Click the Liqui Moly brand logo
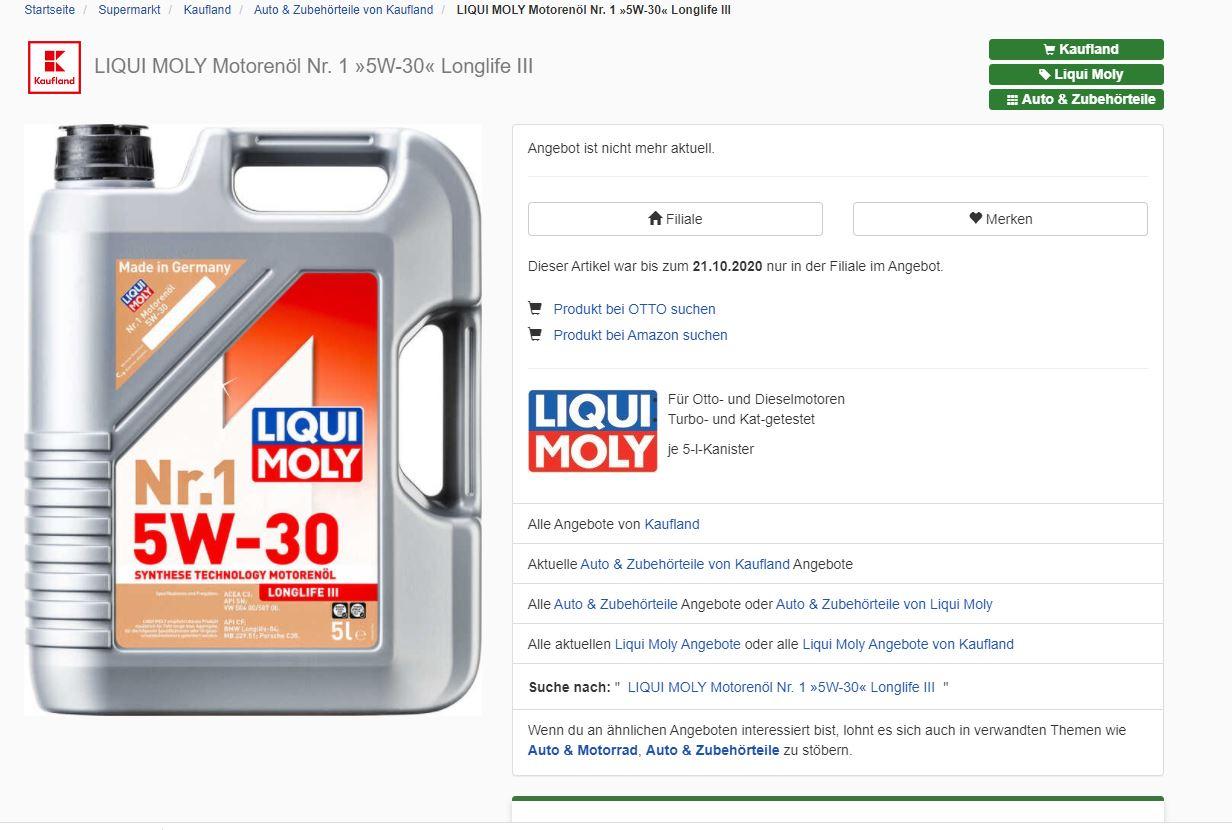The width and height of the screenshot is (1232, 830). pyautogui.click(x=593, y=431)
